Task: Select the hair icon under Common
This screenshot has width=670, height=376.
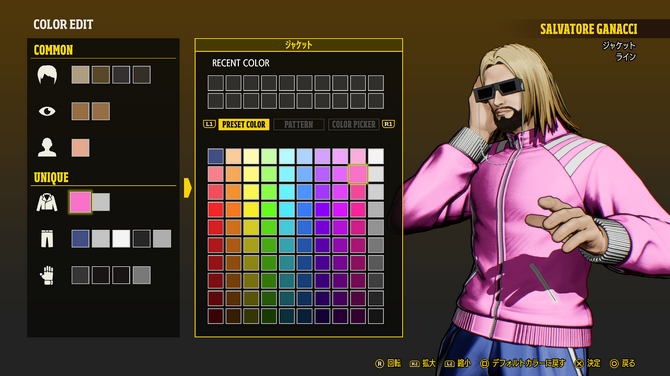Action: click(x=47, y=75)
